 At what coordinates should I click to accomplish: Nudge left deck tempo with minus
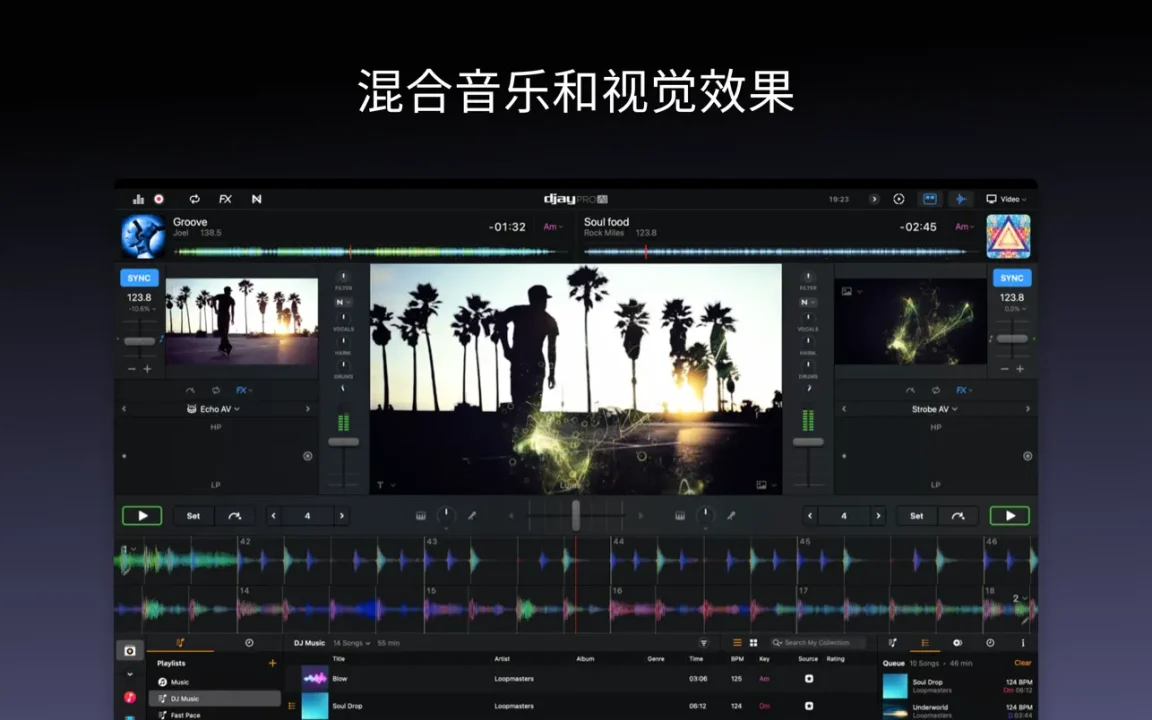tap(132, 369)
